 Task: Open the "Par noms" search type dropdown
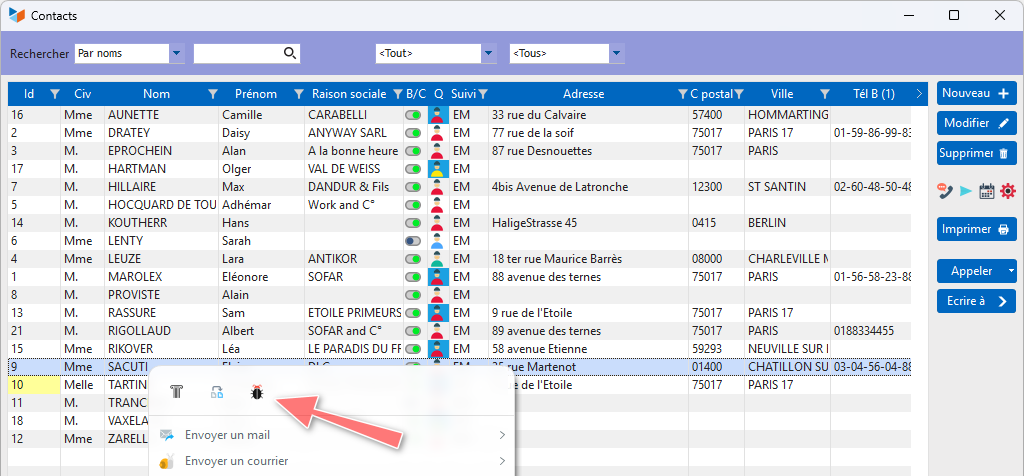pyautogui.click(x=177, y=53)
